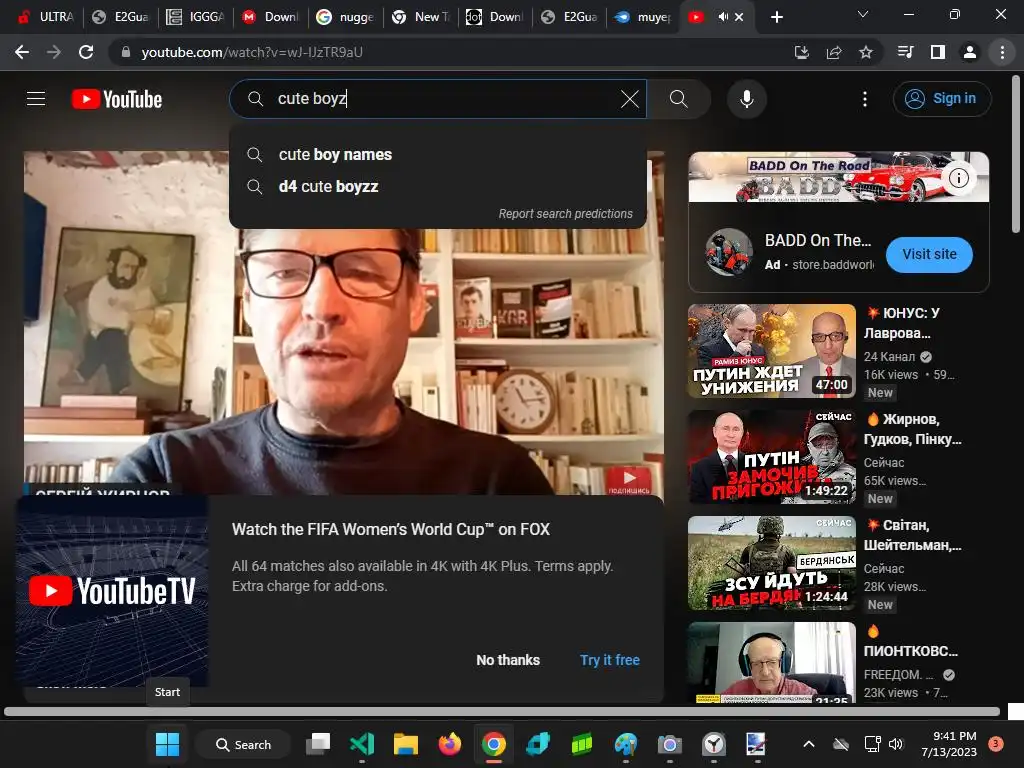Open Windows taskbar Search

click(x=243, y=744)
